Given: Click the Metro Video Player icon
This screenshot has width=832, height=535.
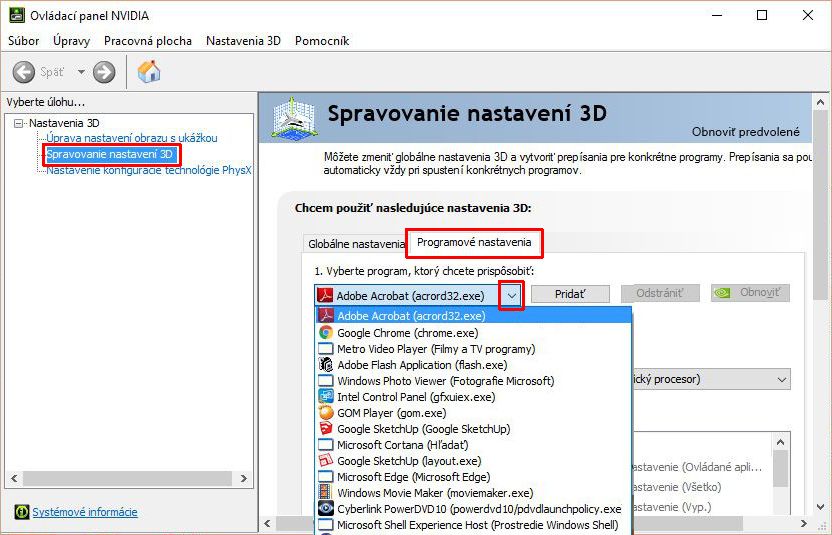Looking at the screenshot, I should (326, 349).
